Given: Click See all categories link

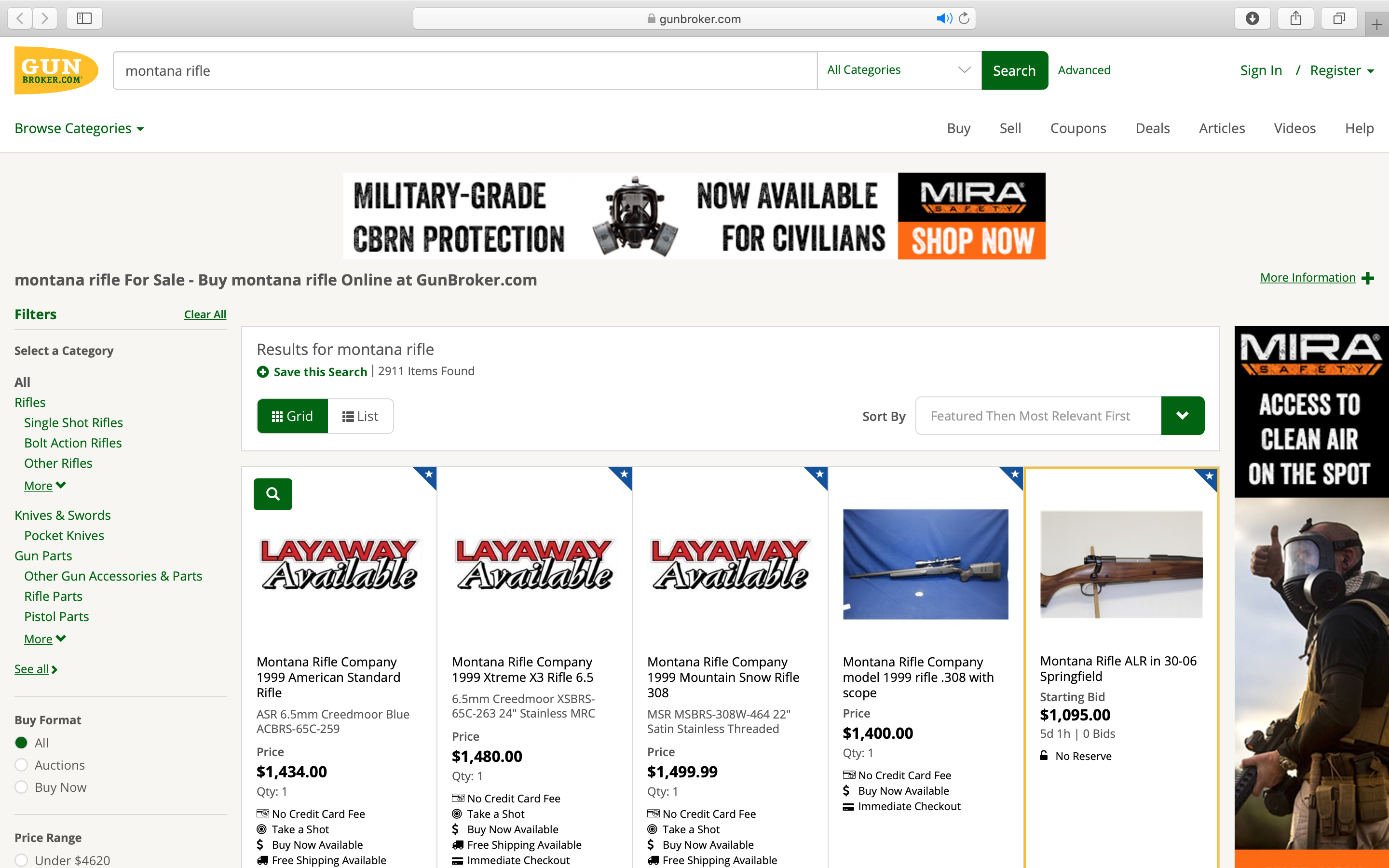Looking at the screenshot, I should pyautogui.click(x=36, y=669).
